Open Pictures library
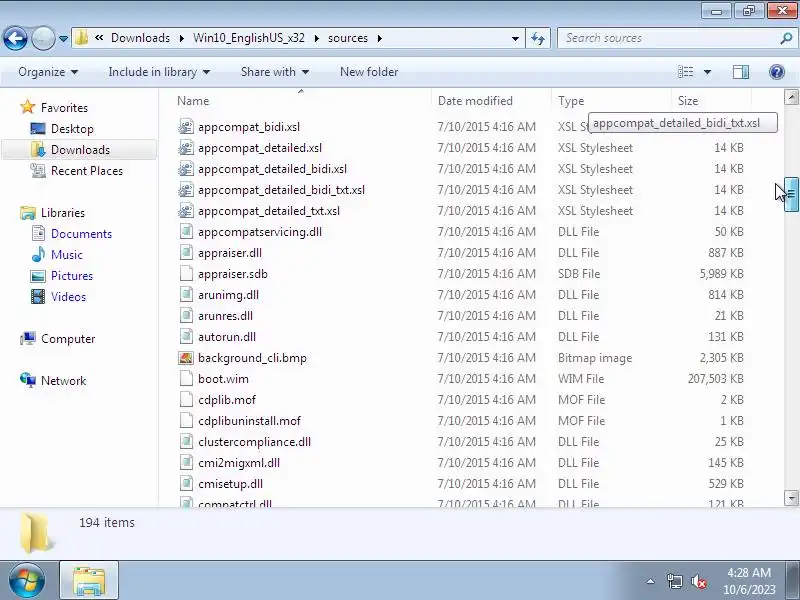 click(x=71, y=276)
